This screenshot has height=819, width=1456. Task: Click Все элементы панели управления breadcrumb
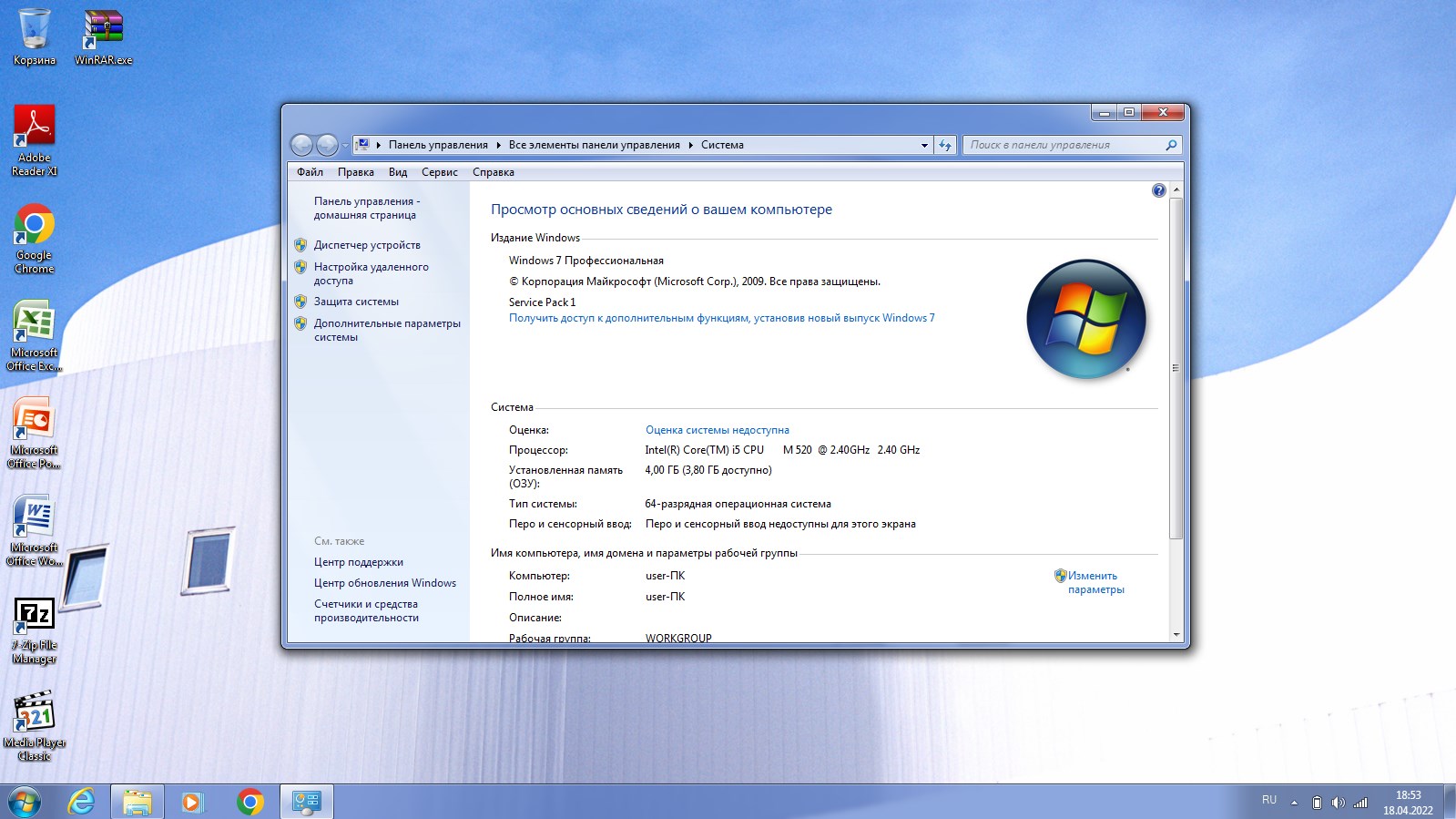coord(594,145)
